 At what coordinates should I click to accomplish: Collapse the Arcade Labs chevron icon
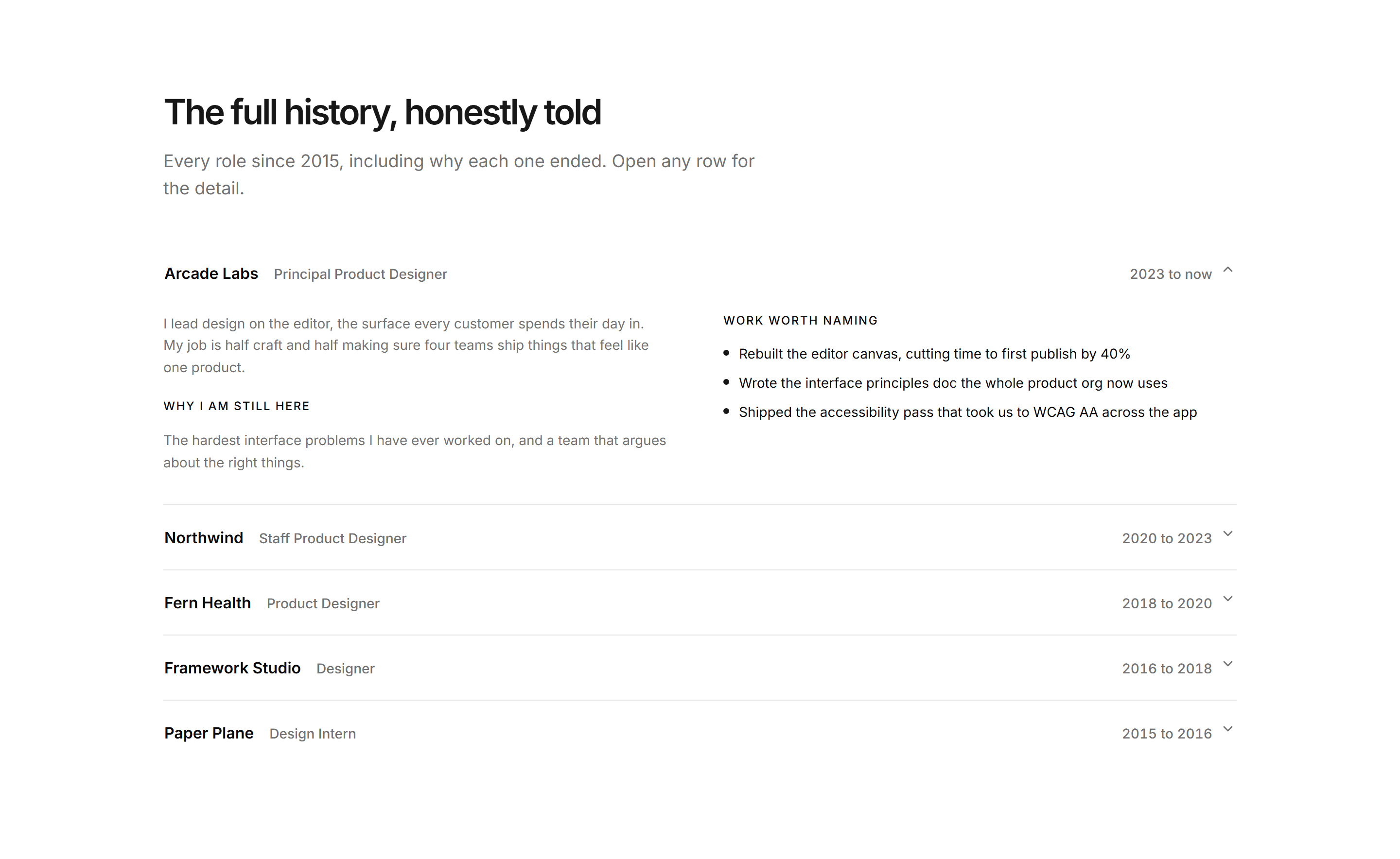[1228, 270]
